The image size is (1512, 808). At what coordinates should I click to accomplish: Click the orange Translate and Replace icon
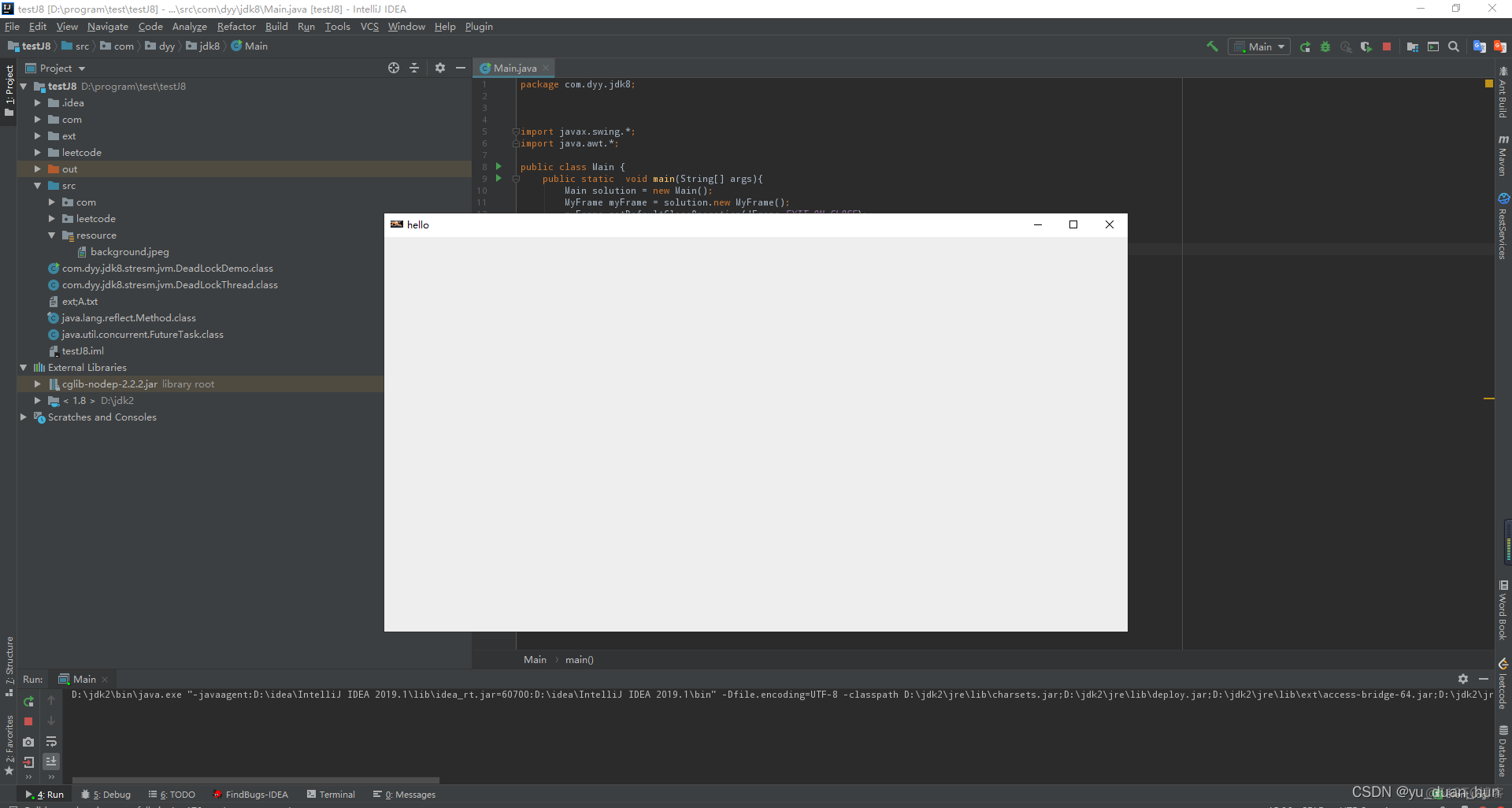[1499, 47]
